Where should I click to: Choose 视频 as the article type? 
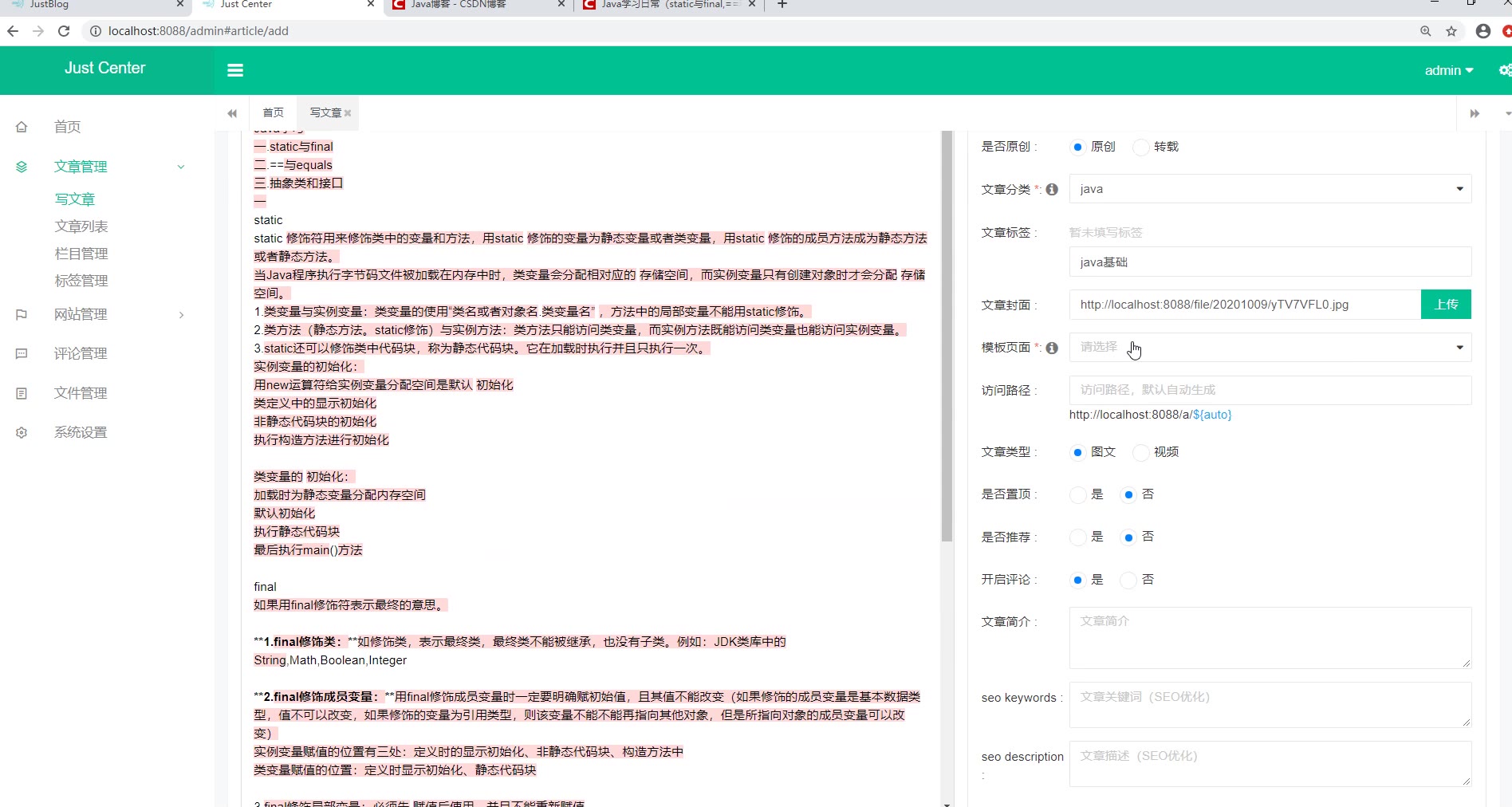coord(1141,452)
